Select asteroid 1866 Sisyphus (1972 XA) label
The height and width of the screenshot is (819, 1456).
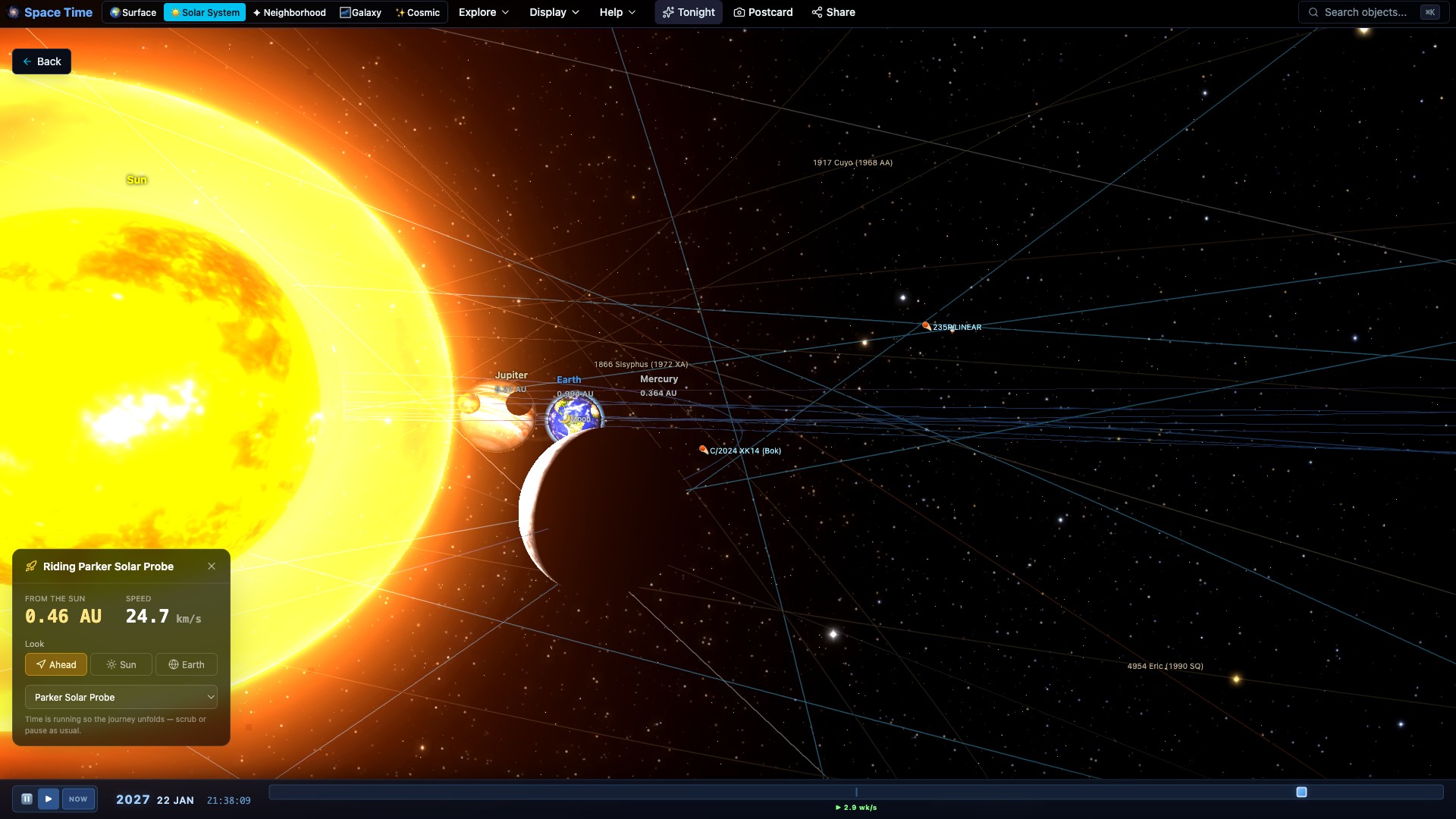(x=641, y=365)
